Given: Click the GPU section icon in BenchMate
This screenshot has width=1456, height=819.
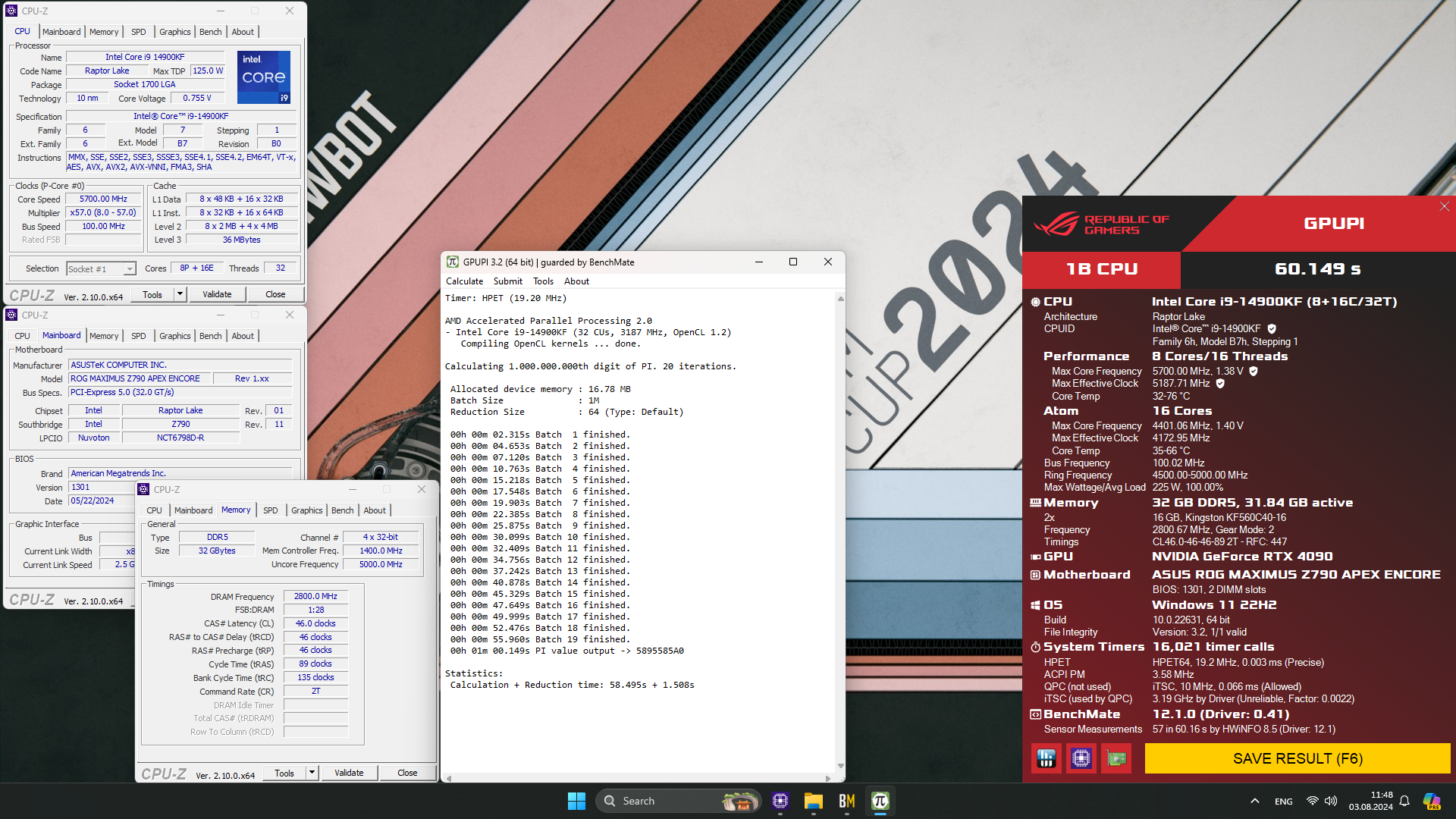Looking at the screenshot, I should (x=1035, y=557).
